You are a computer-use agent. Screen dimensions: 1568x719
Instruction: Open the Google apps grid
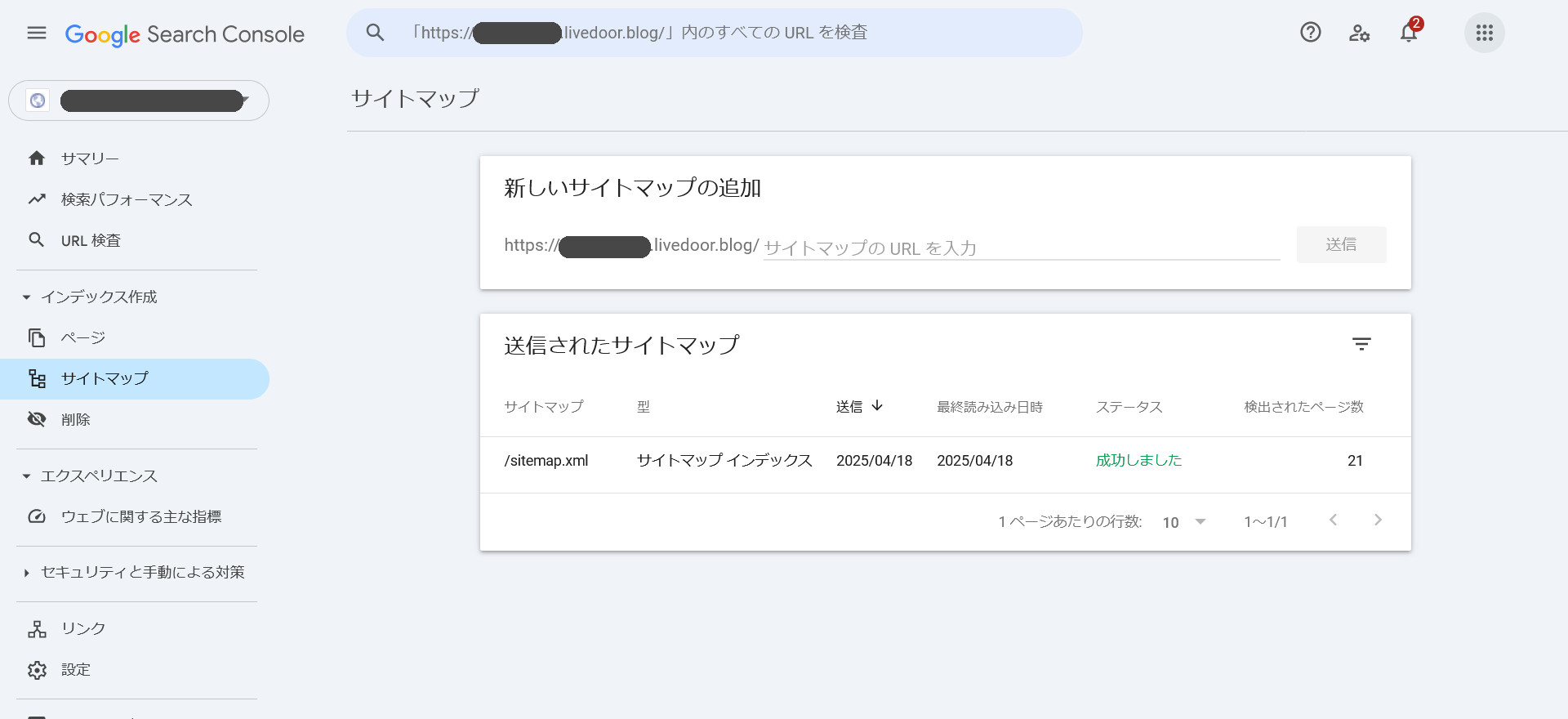tap(1485, 33)
